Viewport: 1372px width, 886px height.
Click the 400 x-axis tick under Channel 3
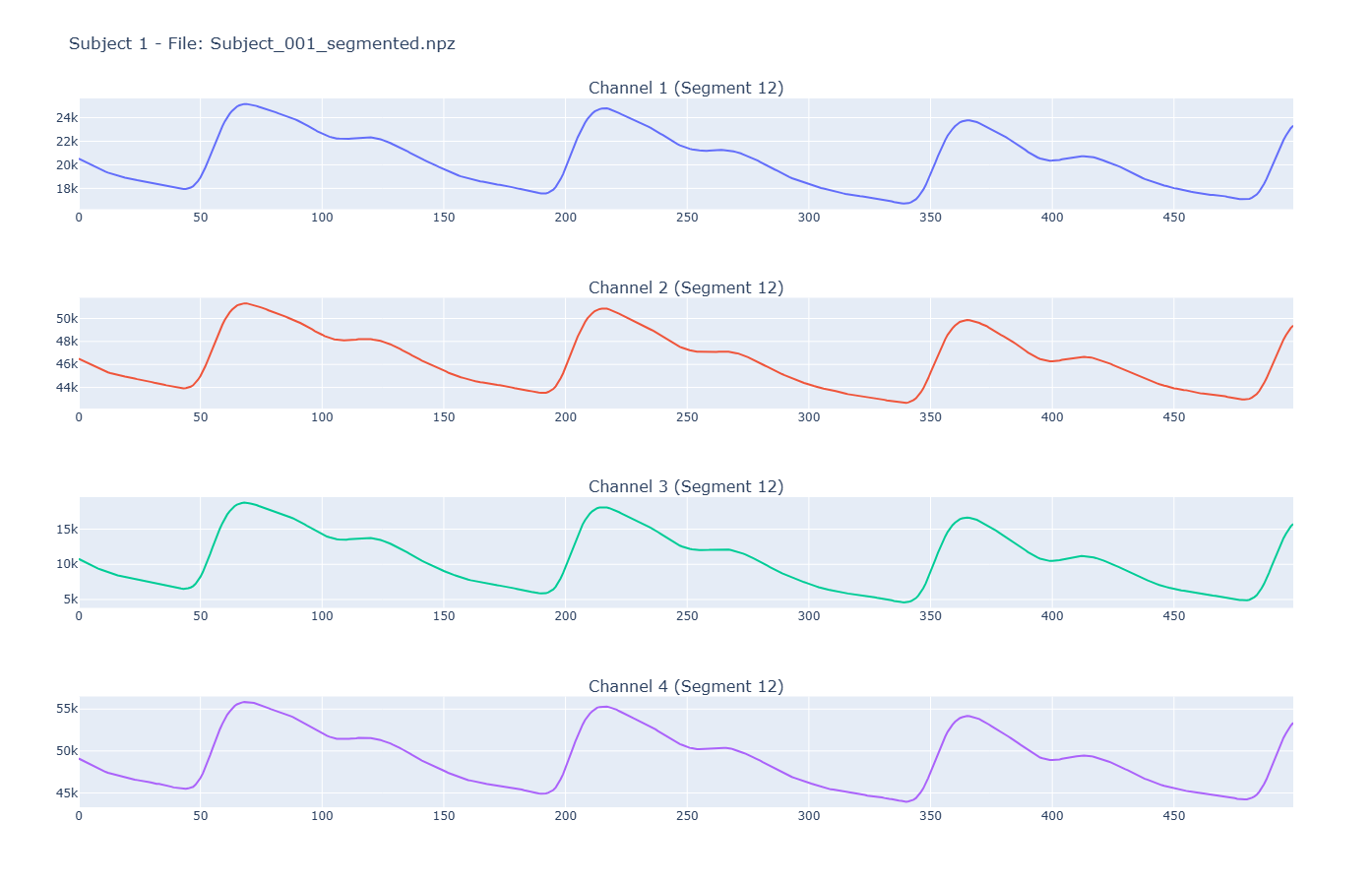click(1052, 616)
